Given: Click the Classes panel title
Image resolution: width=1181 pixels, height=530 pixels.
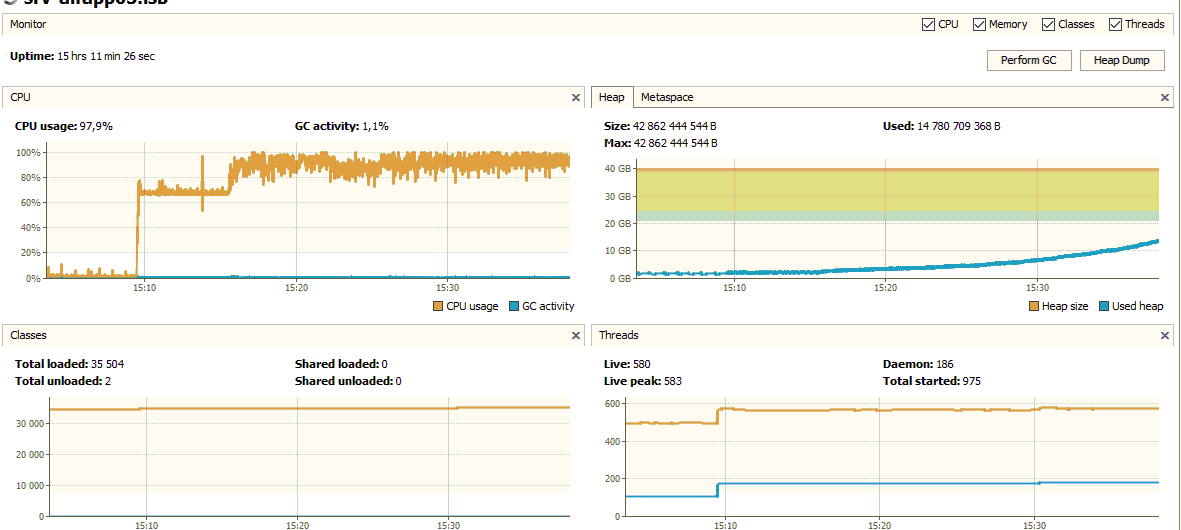Looking at the screenshot, I should (x=29, y=335).
